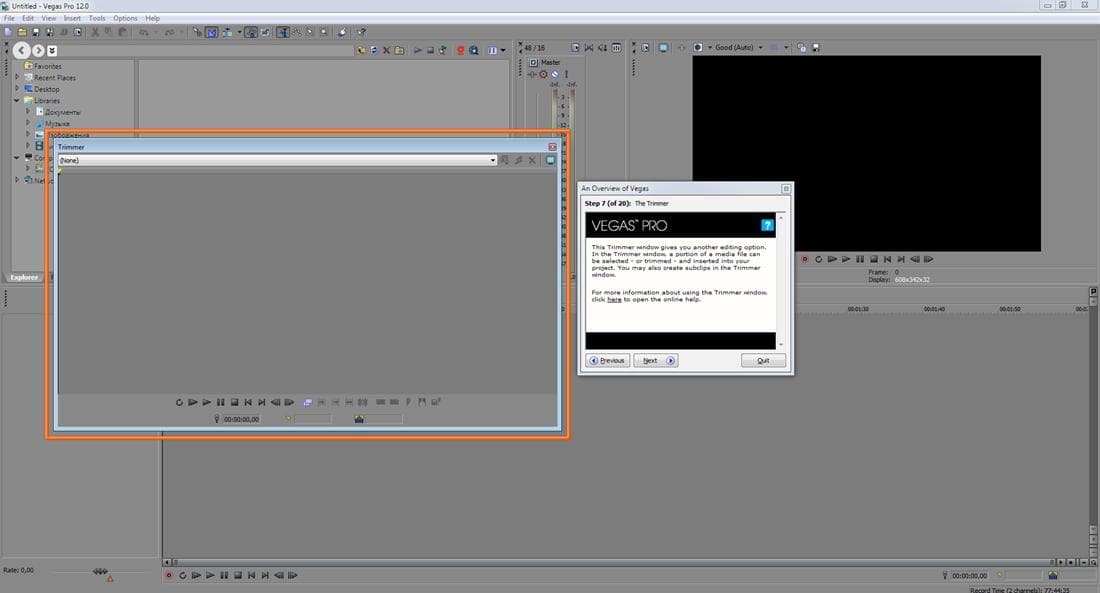
Task: Click the Explorer stop preview icon
Action: tap(430, 51)
